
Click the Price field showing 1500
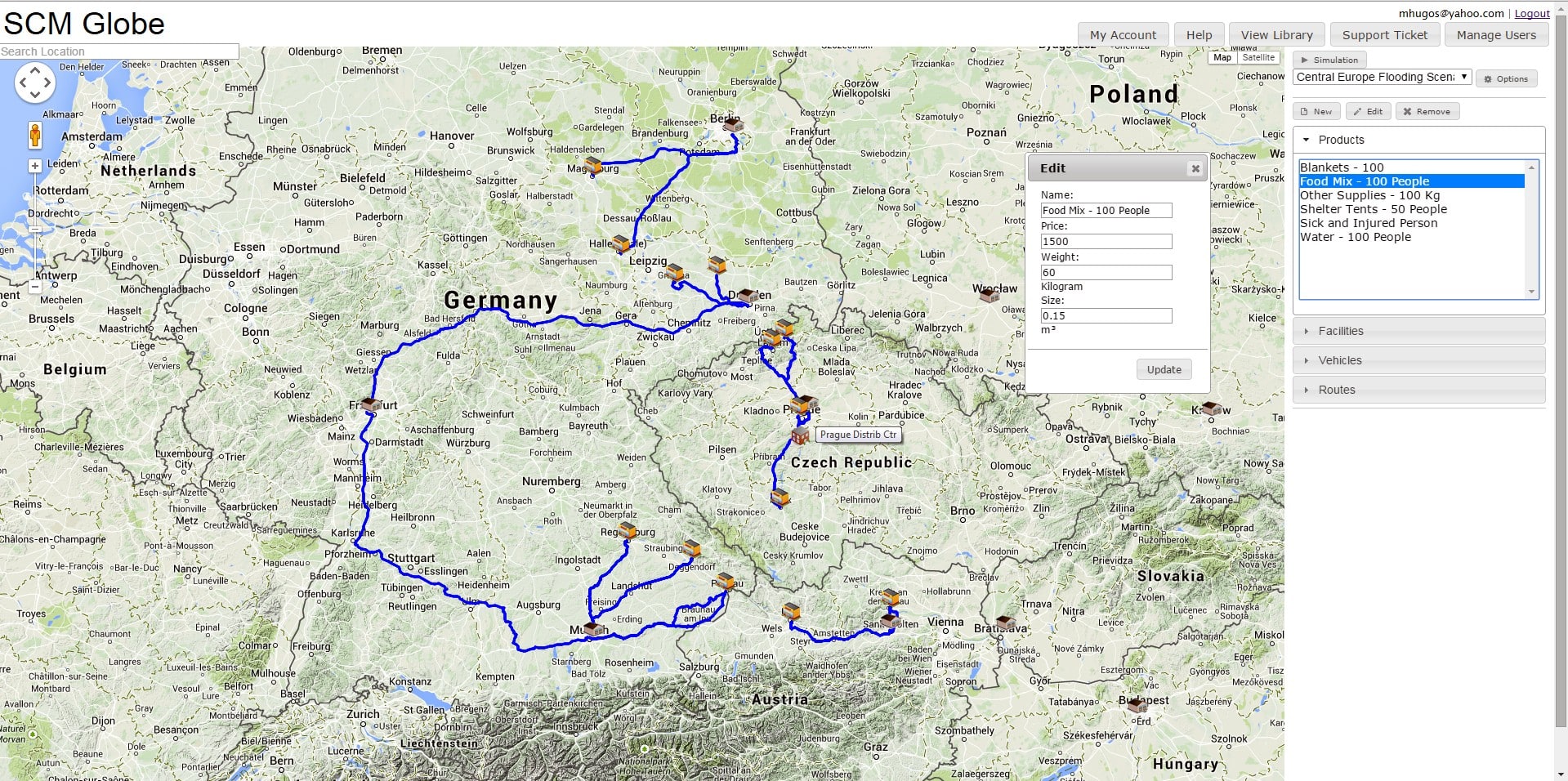(1106, 242)
